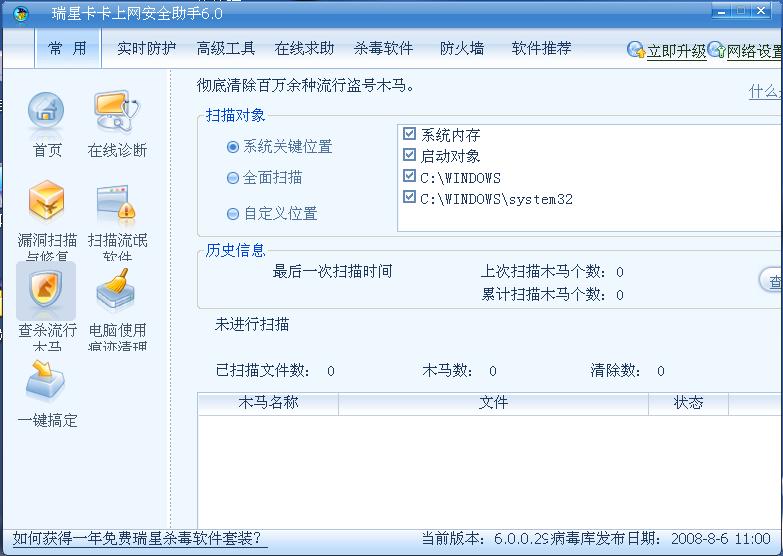Screen dimensions: 783x556
Task: Minimize the 瑞星卡卡 window
Action: (722, 11)
